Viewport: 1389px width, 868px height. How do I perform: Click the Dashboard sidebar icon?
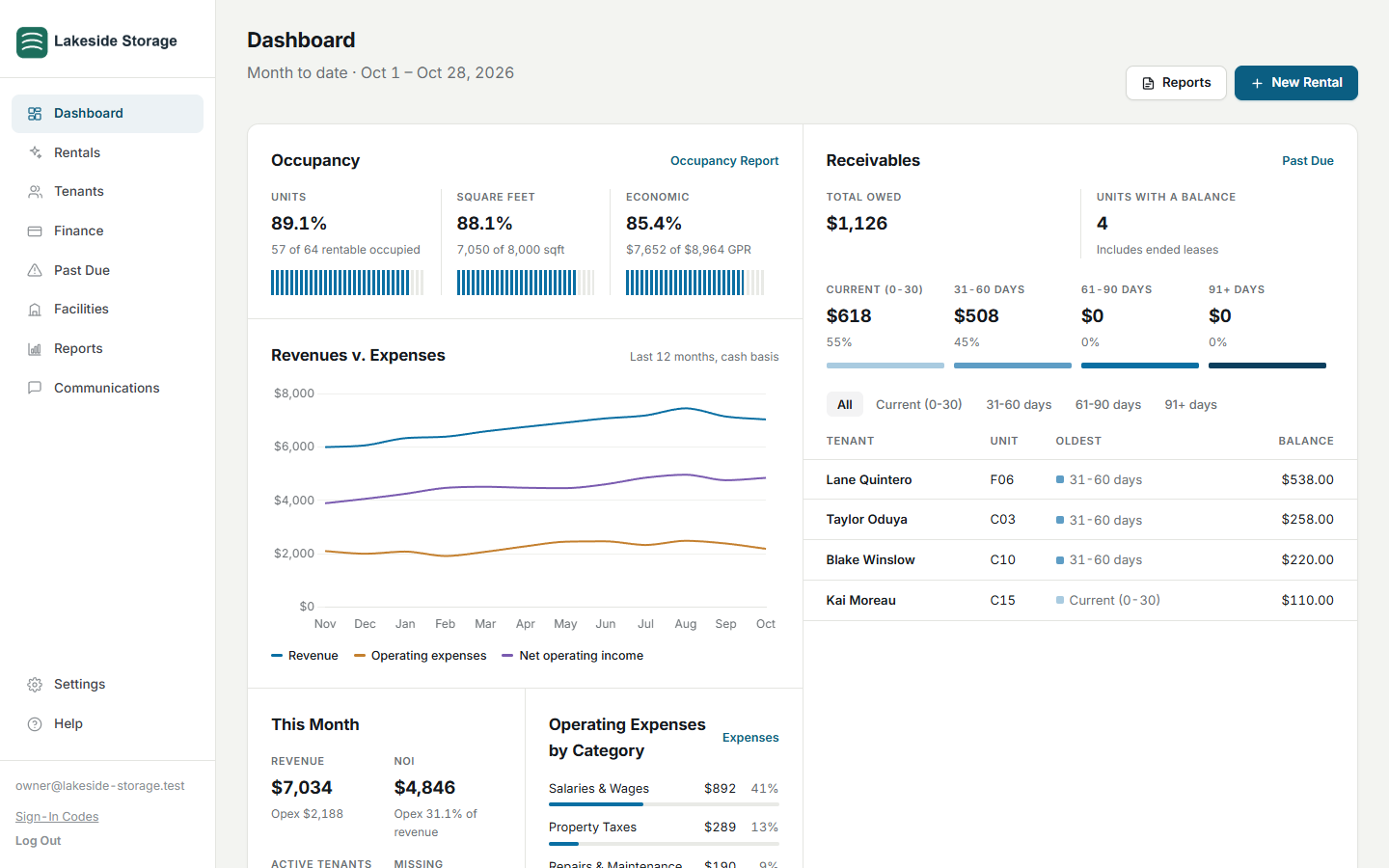pos(35,114)
